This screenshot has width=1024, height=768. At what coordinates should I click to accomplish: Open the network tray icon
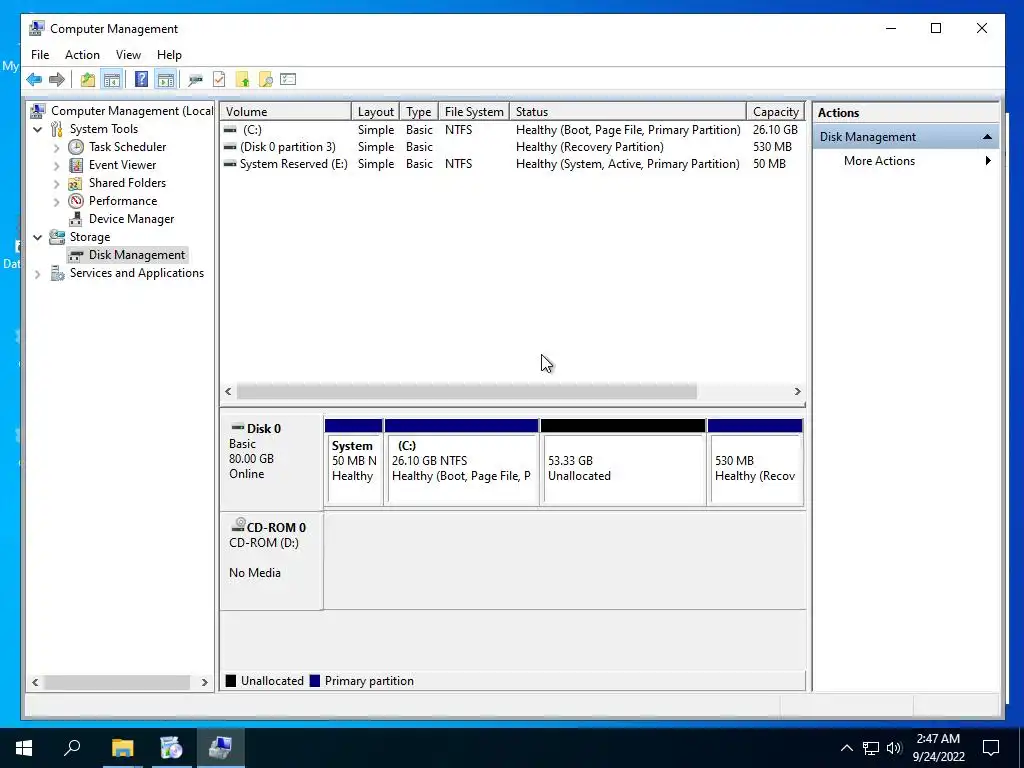(x=870, y=748)
